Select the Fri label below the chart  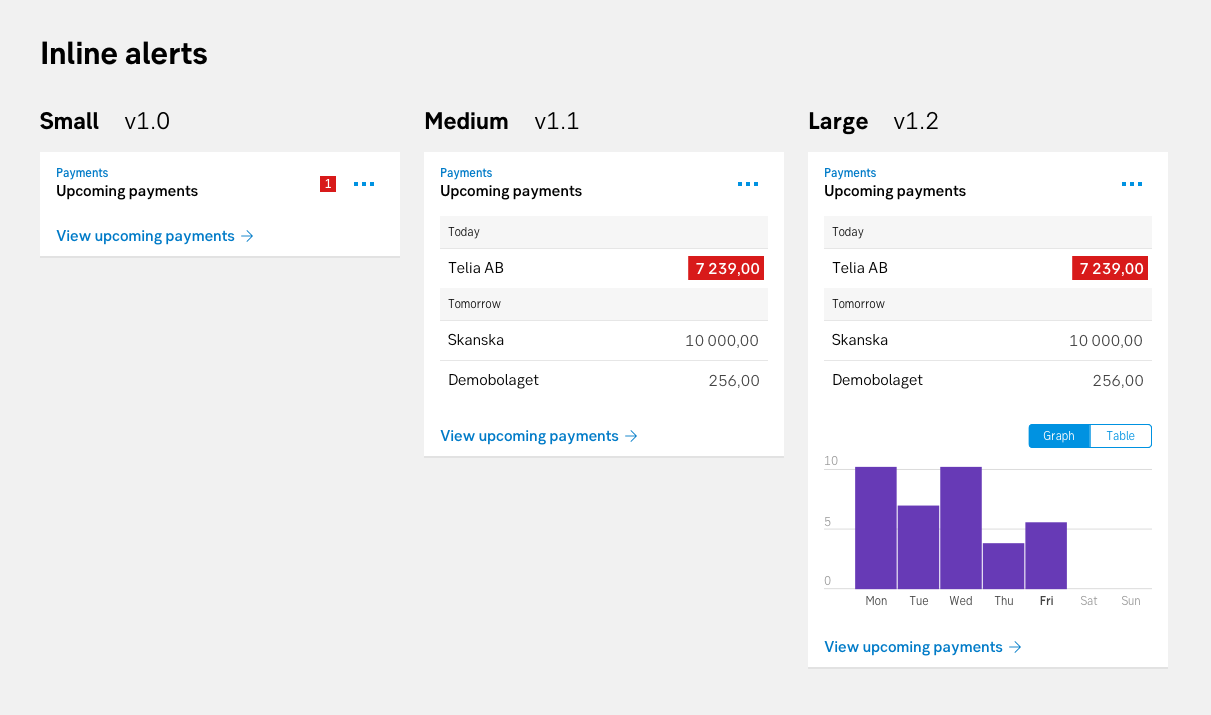pyautogui.click(x=1046, y=601)
